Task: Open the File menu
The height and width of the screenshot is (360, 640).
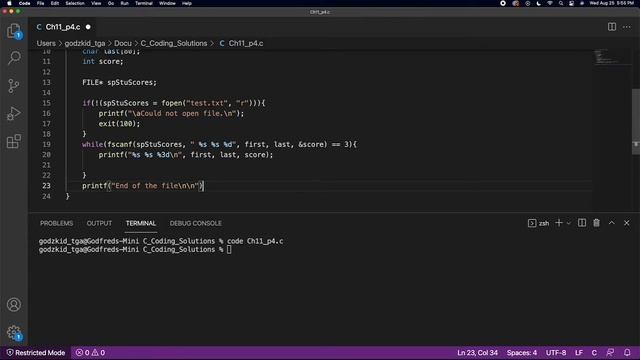Action: click(x=40, y=3)
